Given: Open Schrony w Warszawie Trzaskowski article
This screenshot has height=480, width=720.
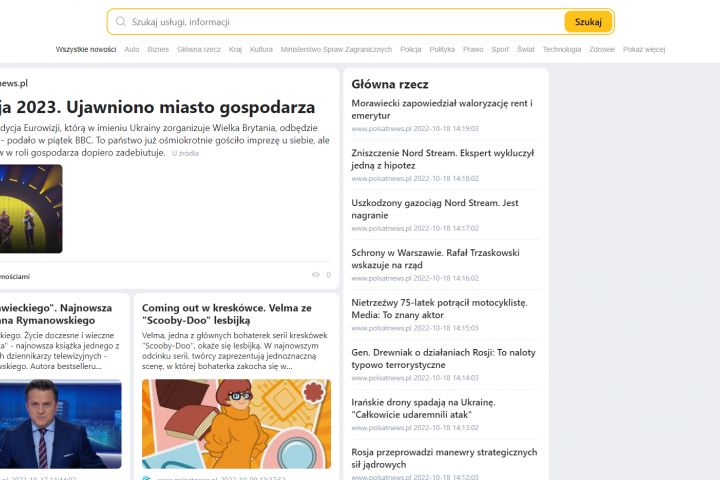Looking at the screenshot, I should 435,259.
